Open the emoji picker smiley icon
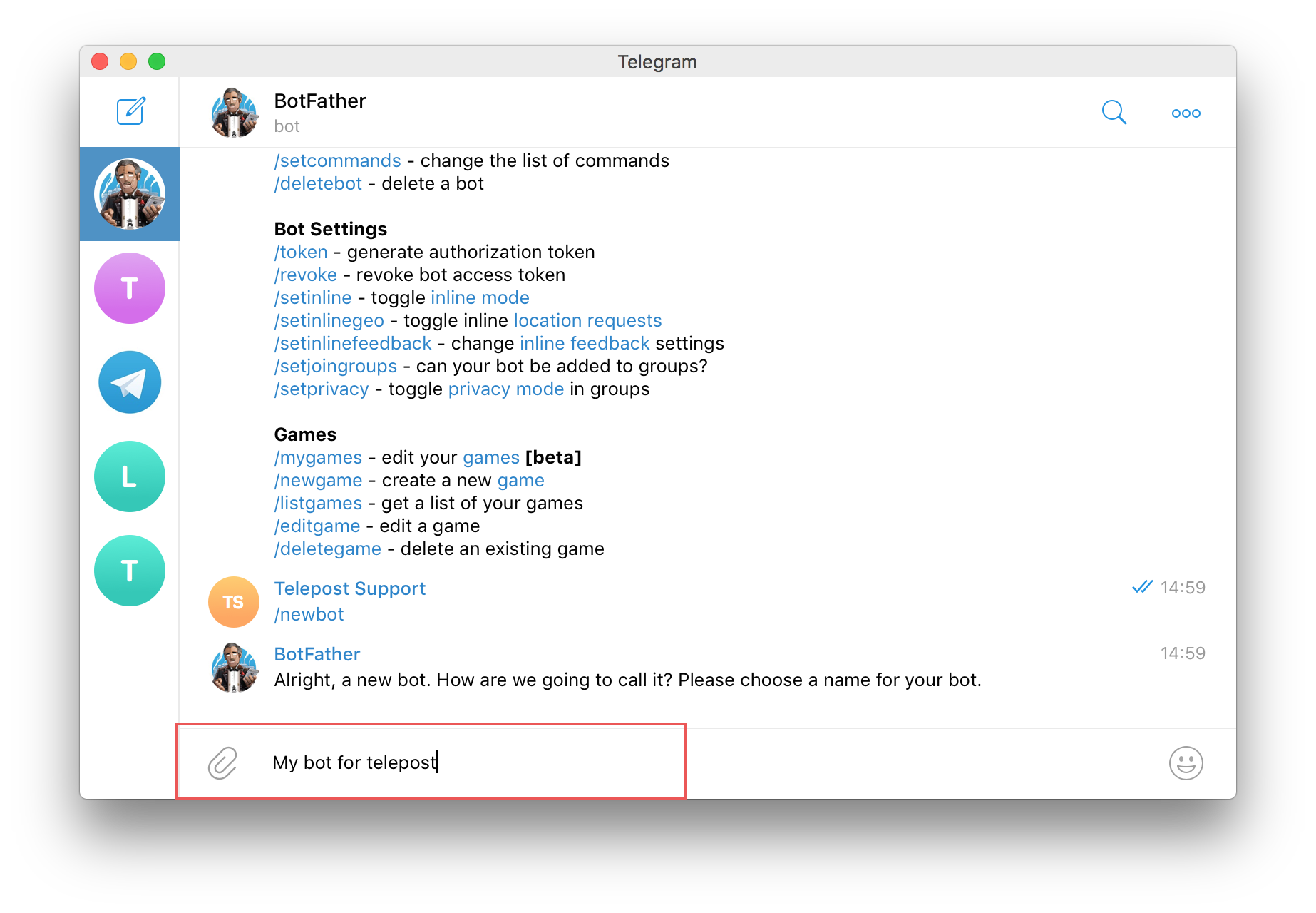Image resolution: width=1316 pixels, height=913 pixels. (x=1185, y=762)
